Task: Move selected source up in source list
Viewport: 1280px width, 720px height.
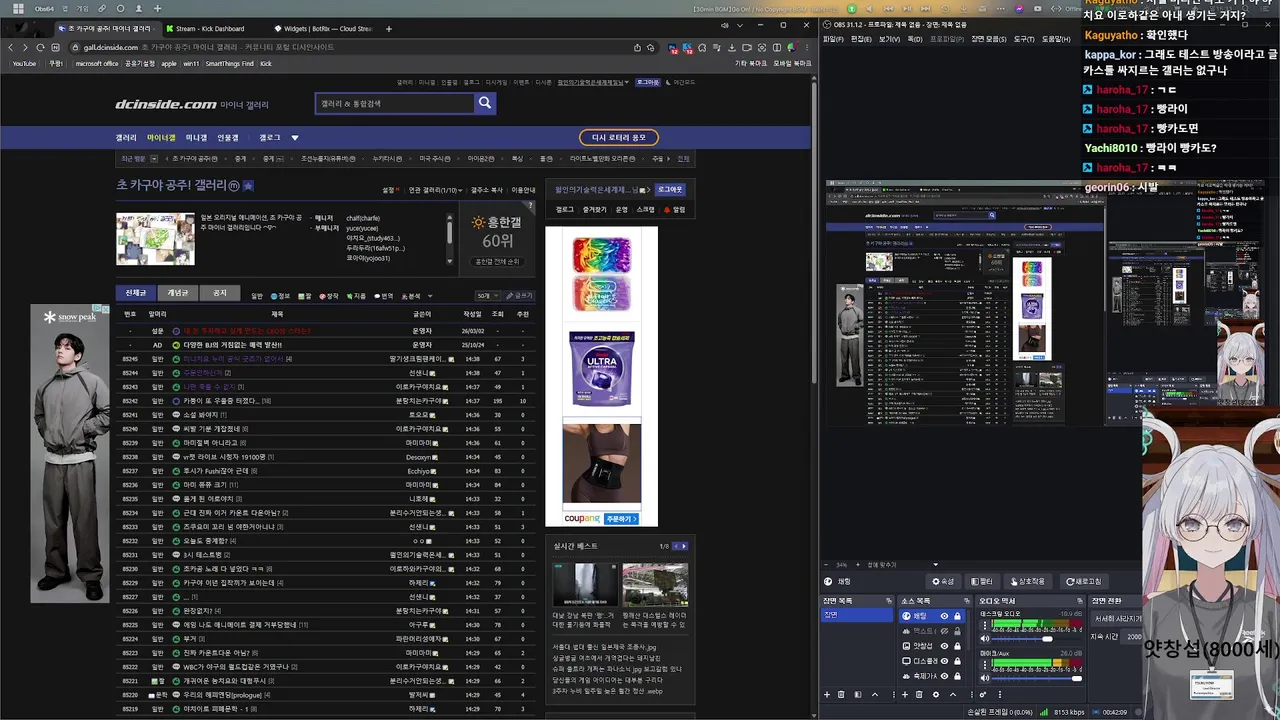Action: [953, 695]
